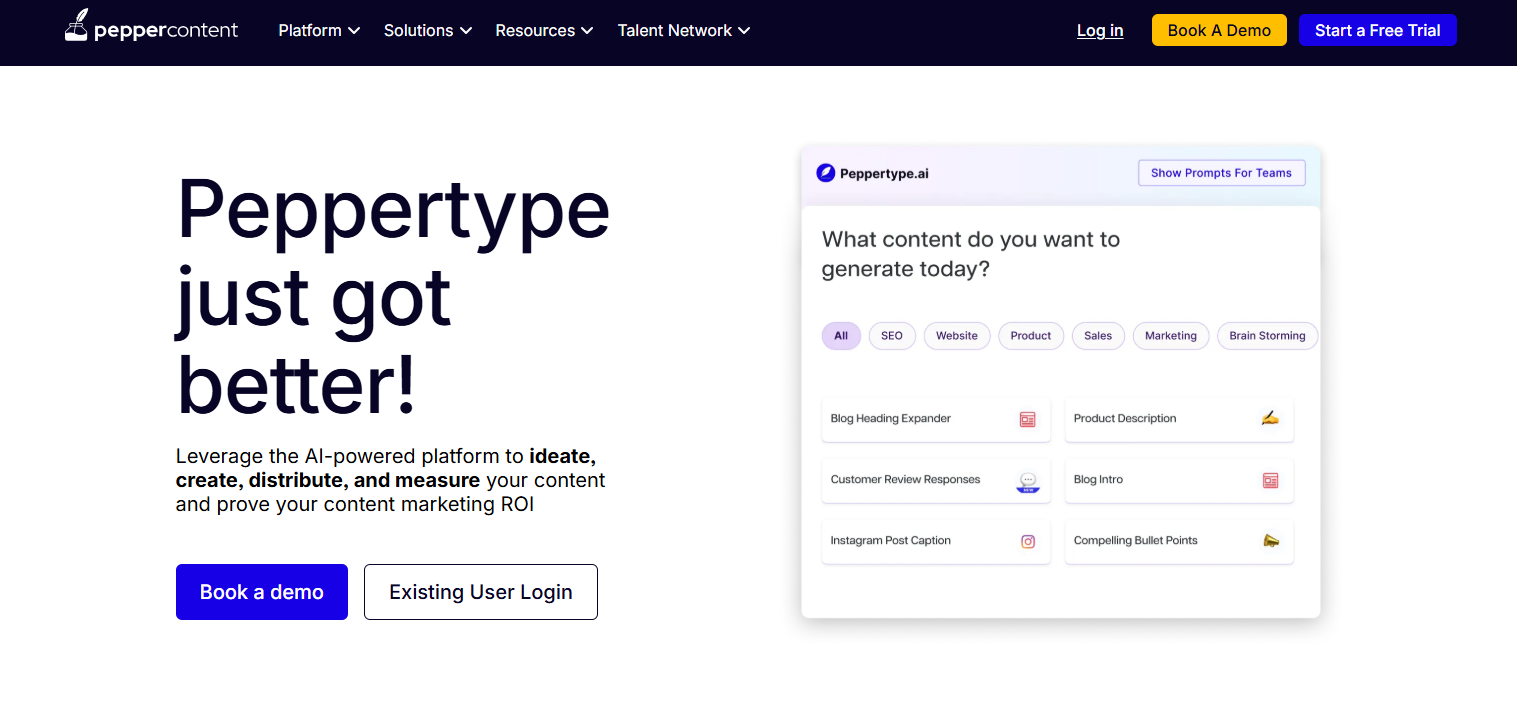Select the SEO category pill
1517x719 pixels.
892,336
